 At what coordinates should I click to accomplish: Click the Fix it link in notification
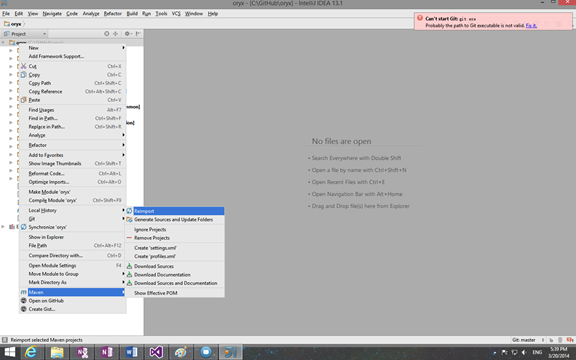click(531, 25)
